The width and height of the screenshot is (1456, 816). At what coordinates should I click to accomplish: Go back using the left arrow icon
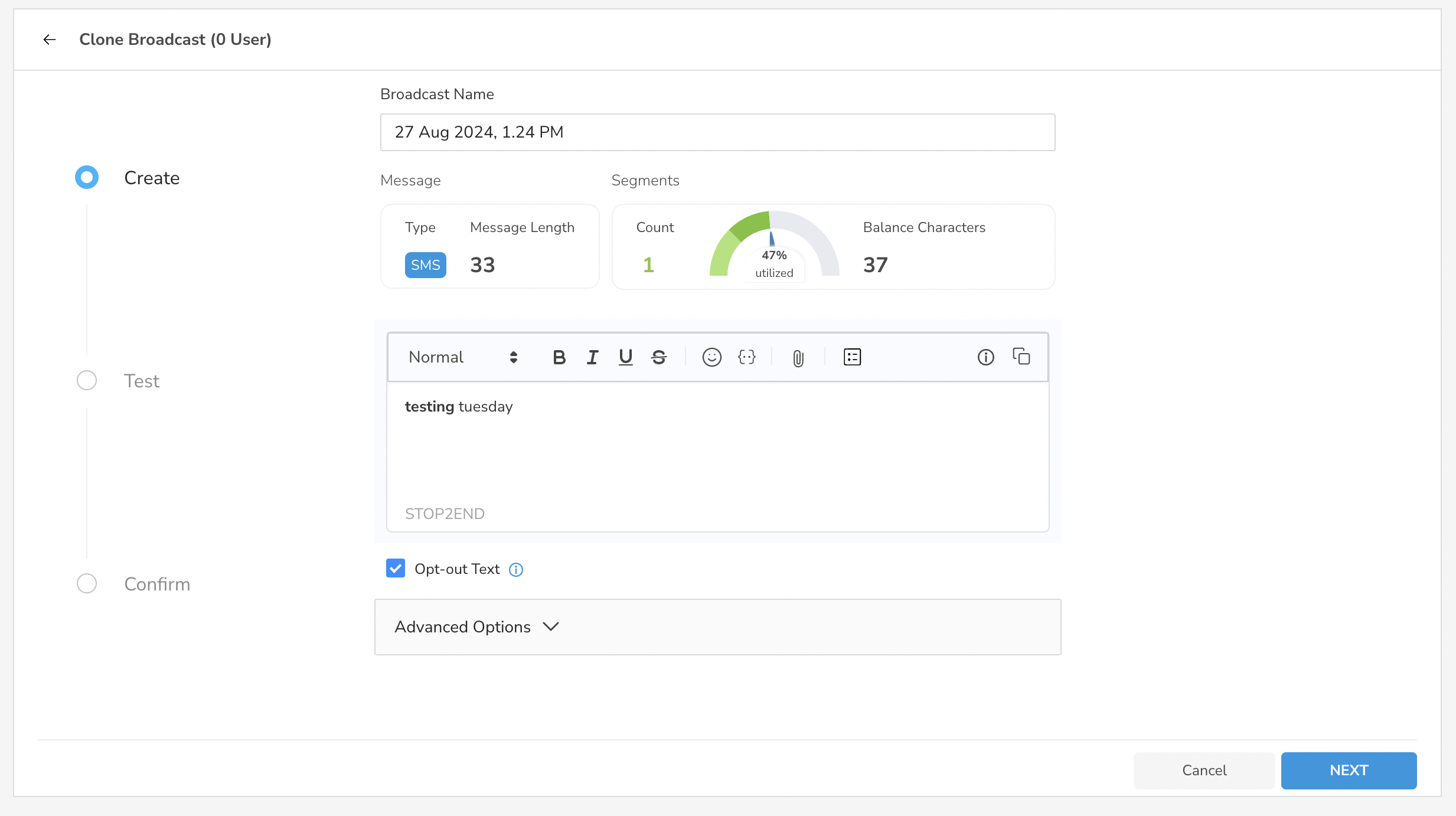pos(50,40)
